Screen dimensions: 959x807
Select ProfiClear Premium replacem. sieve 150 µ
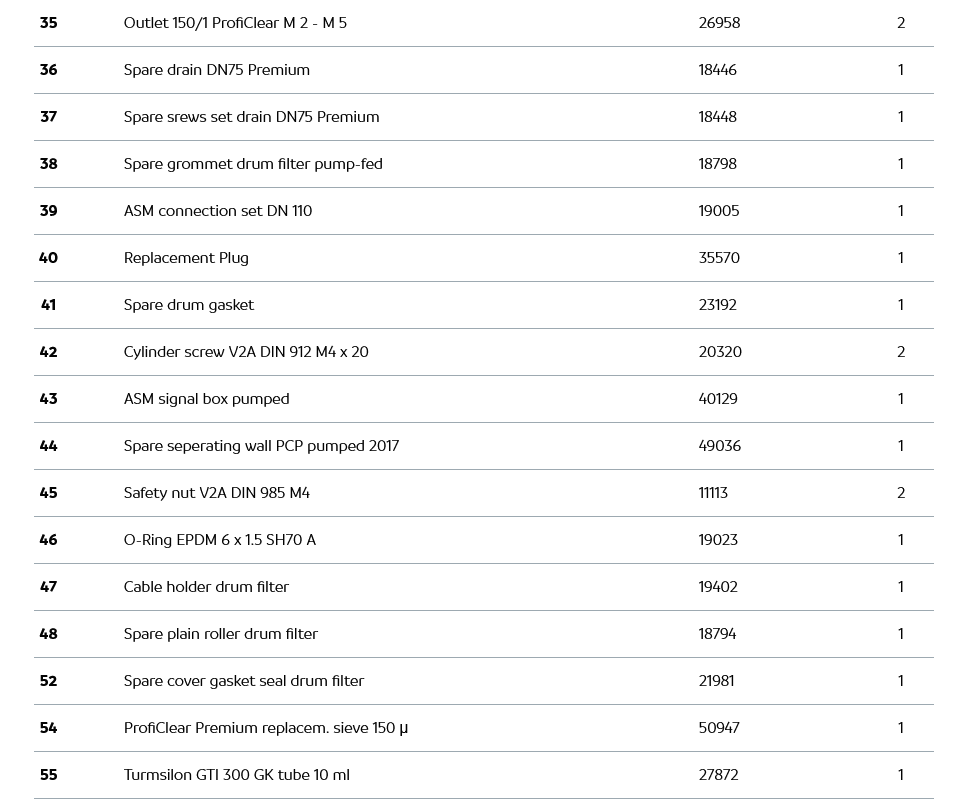tap(265, 728)
